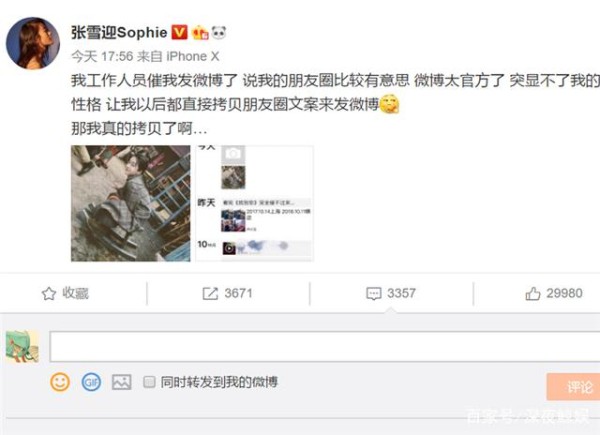
Task: Open the GIF picker icon
Action: click(x=91, y=382)
